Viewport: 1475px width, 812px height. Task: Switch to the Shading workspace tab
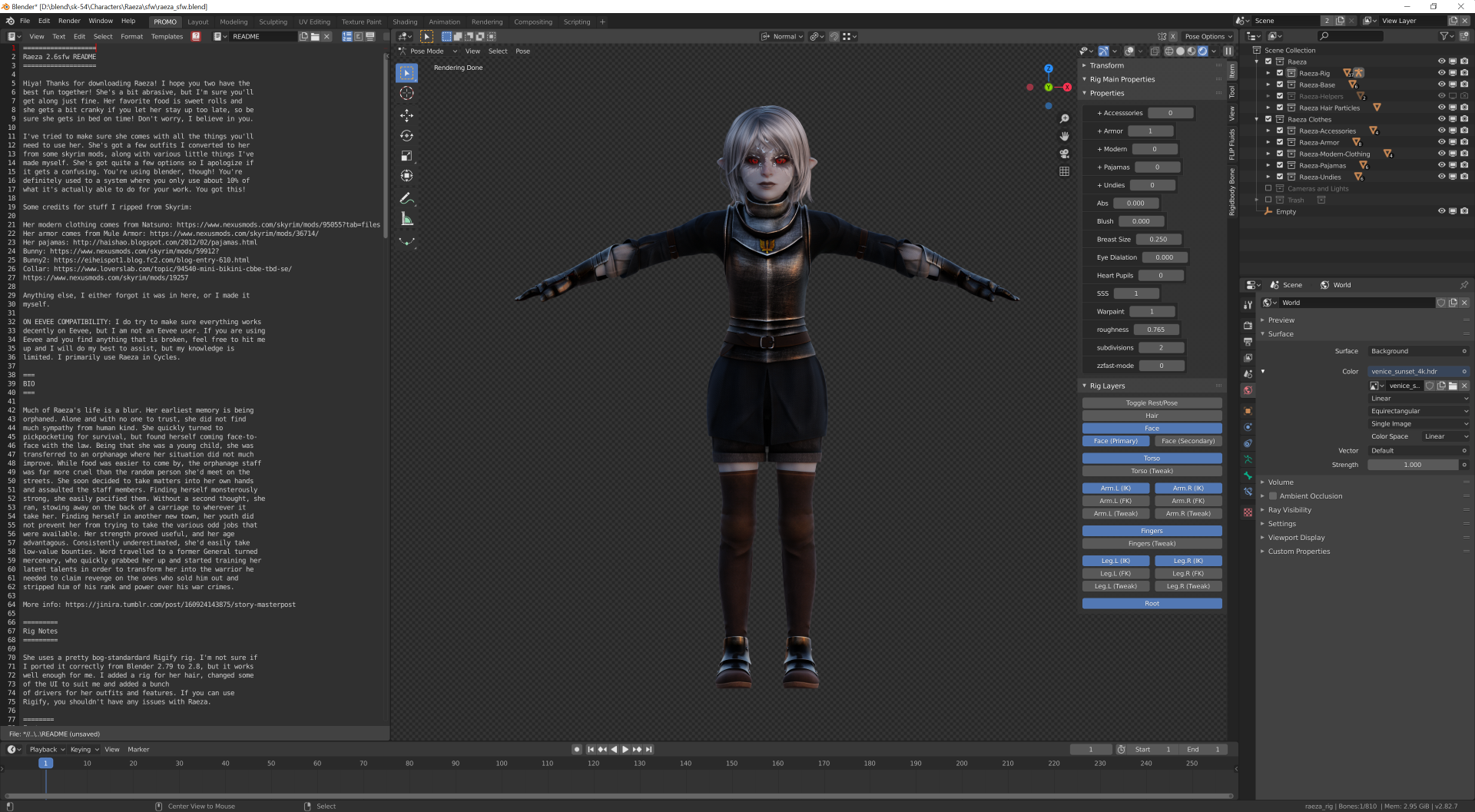[405, 22]
